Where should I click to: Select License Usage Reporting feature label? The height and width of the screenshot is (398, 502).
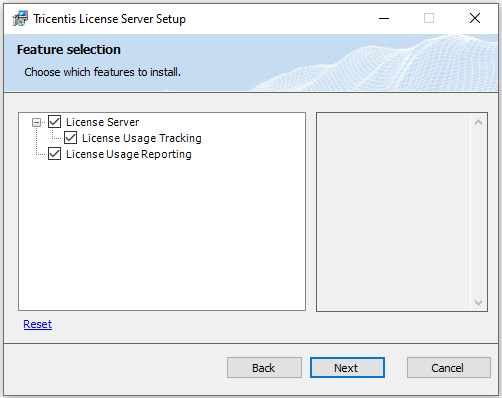pos(129,154)
